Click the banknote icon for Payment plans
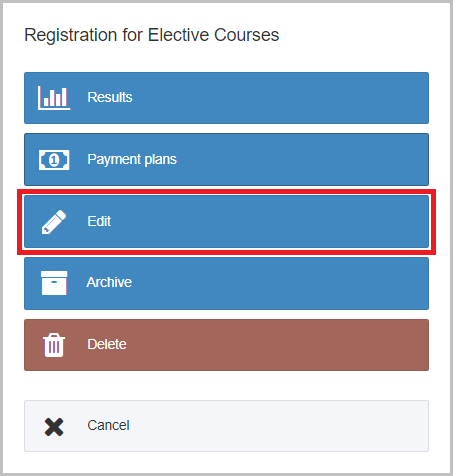The image size is (453, 476). (x=54, y=160)
